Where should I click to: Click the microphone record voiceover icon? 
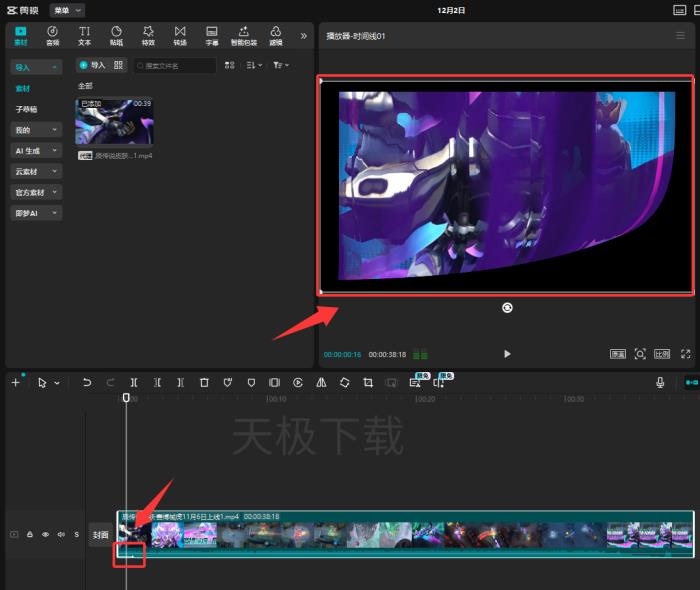660,383
